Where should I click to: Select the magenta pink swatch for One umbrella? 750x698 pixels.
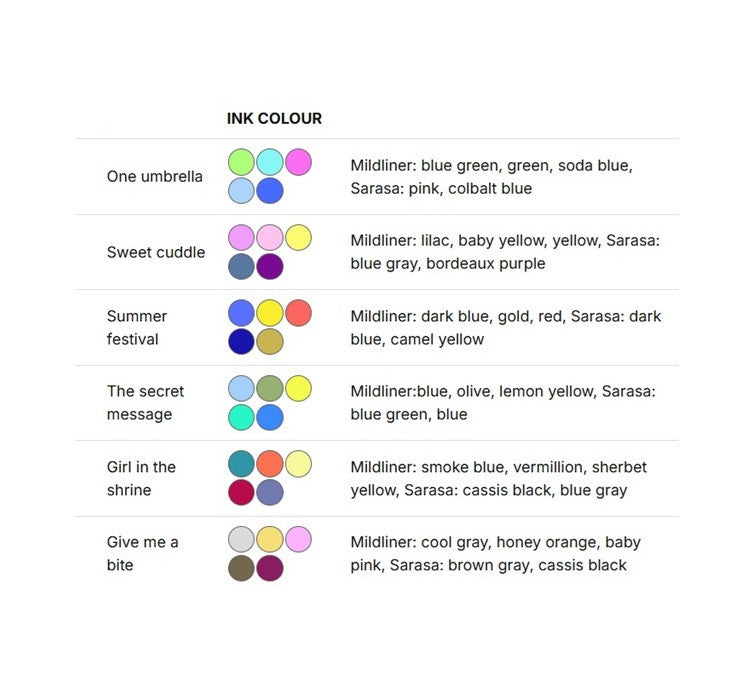point(298,162)
